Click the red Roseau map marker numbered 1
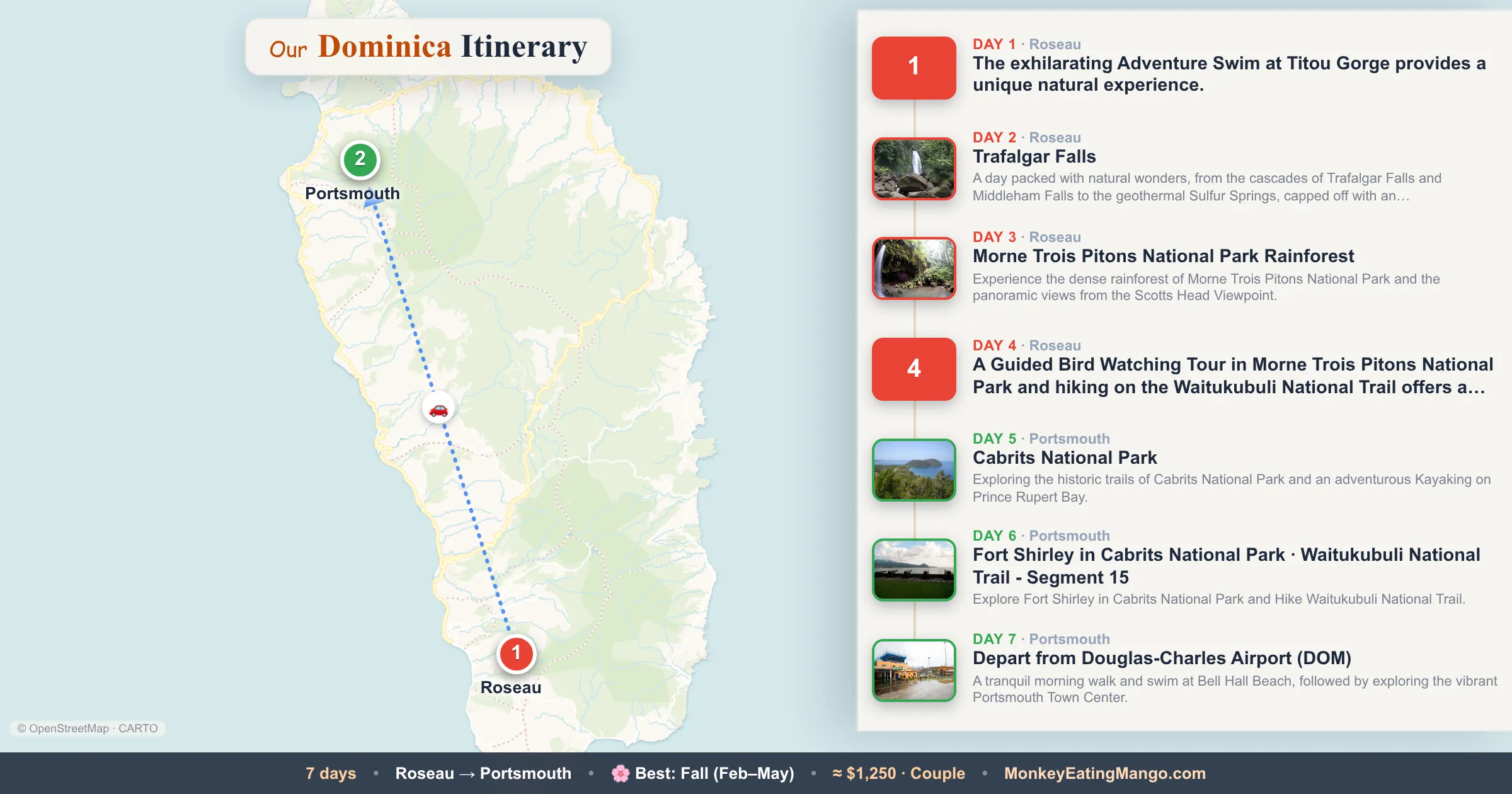Viewport: 1512px width, 794px height. [x=516, y=653]
